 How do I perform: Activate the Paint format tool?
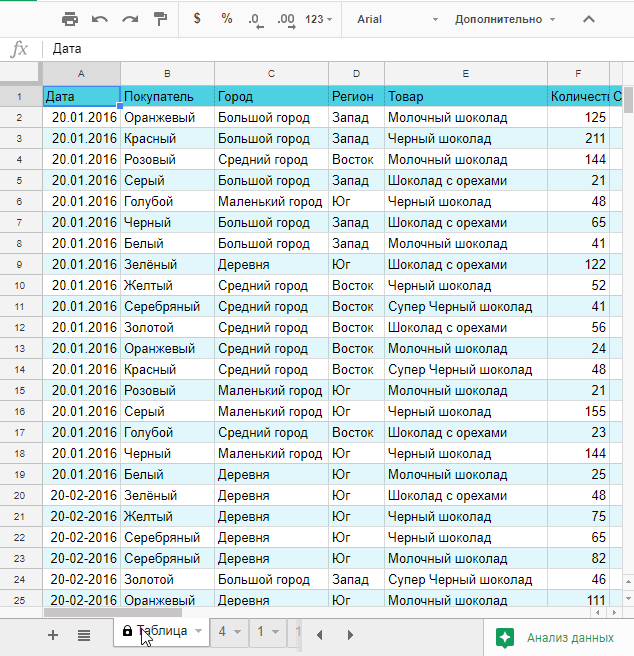[x=160, y=19]
